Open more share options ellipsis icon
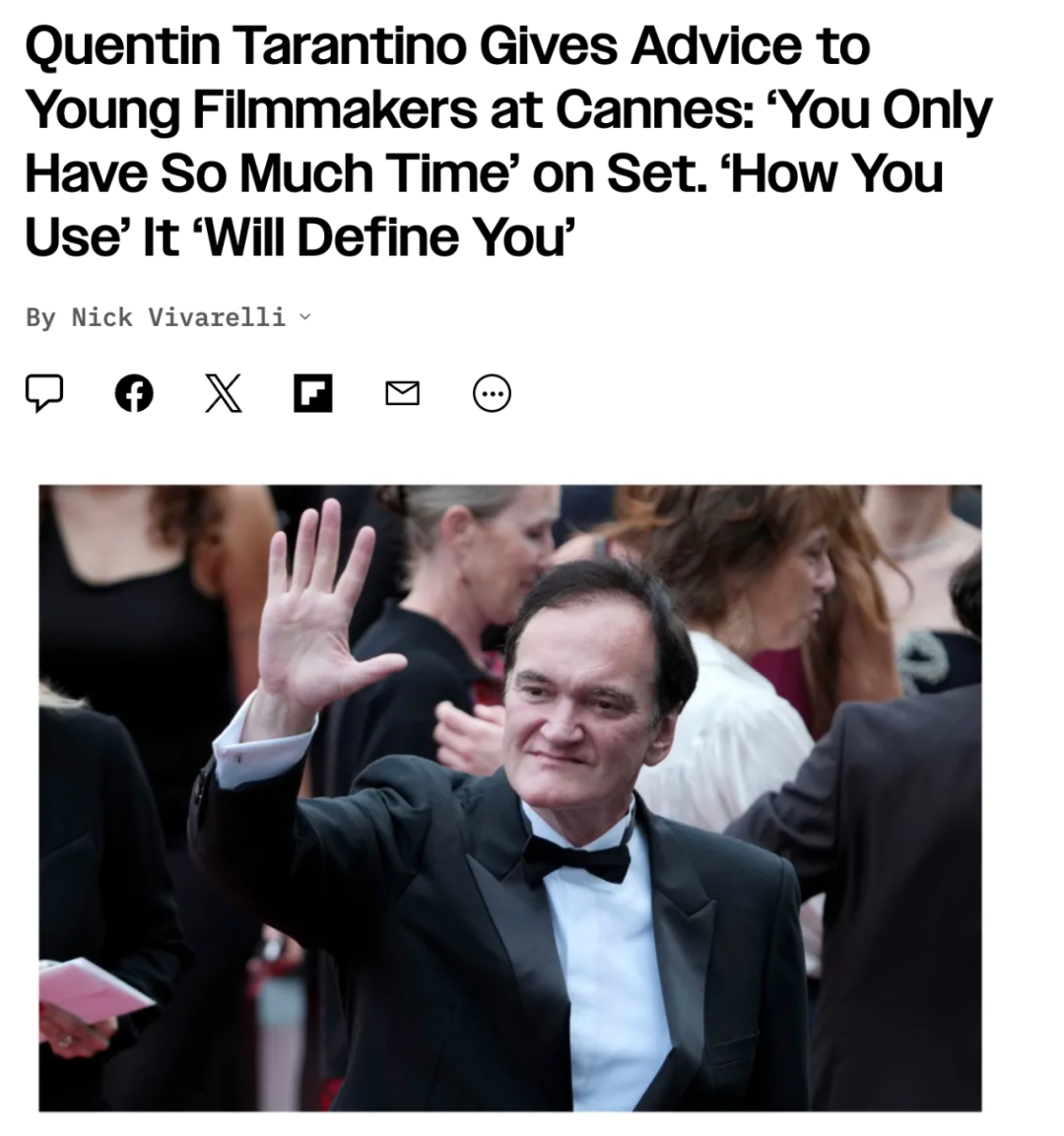This screenshot has height=1136, width=1064. click(x=492, y=393)
